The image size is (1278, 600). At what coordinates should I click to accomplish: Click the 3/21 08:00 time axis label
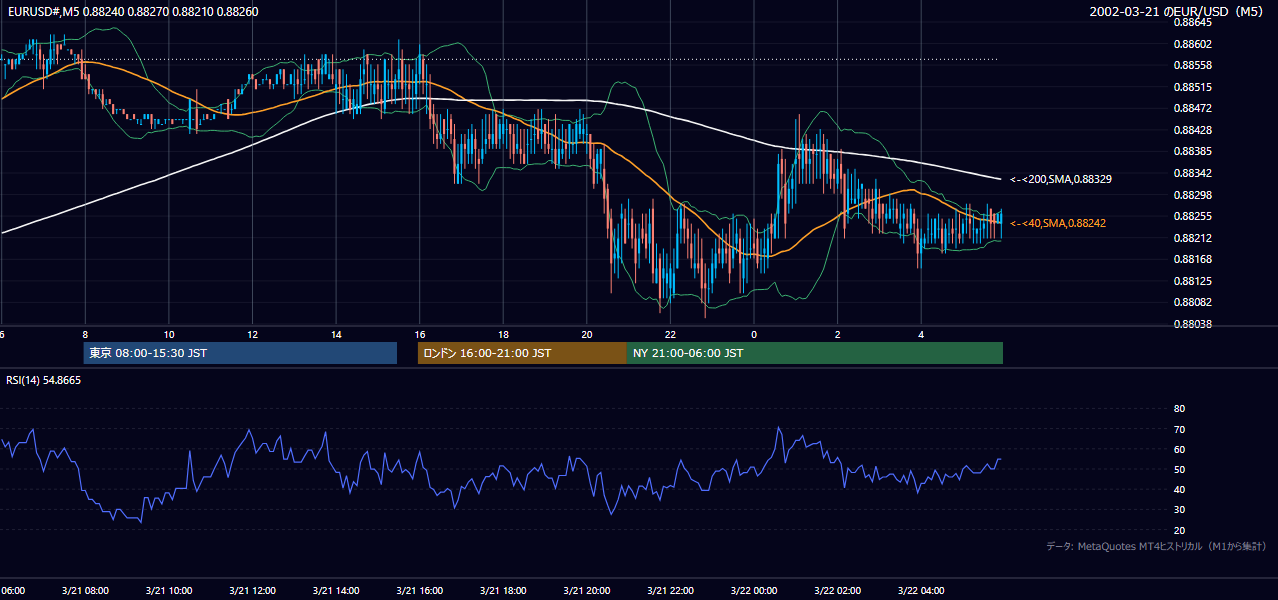pyautogui.click(x=85, y=590)
